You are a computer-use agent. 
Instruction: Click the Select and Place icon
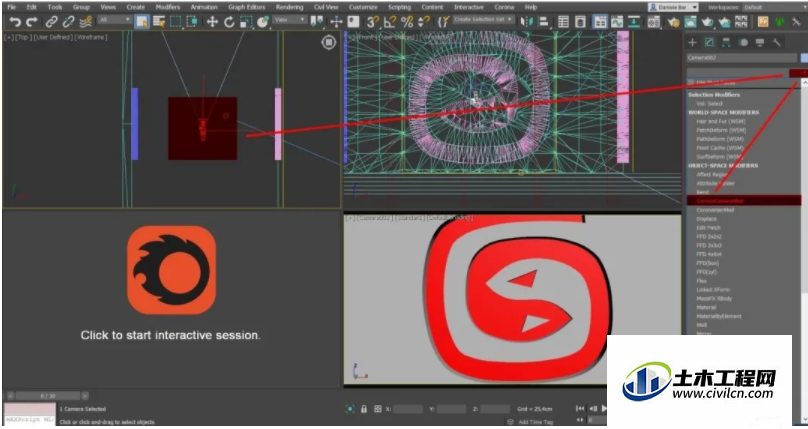(263, 22)
